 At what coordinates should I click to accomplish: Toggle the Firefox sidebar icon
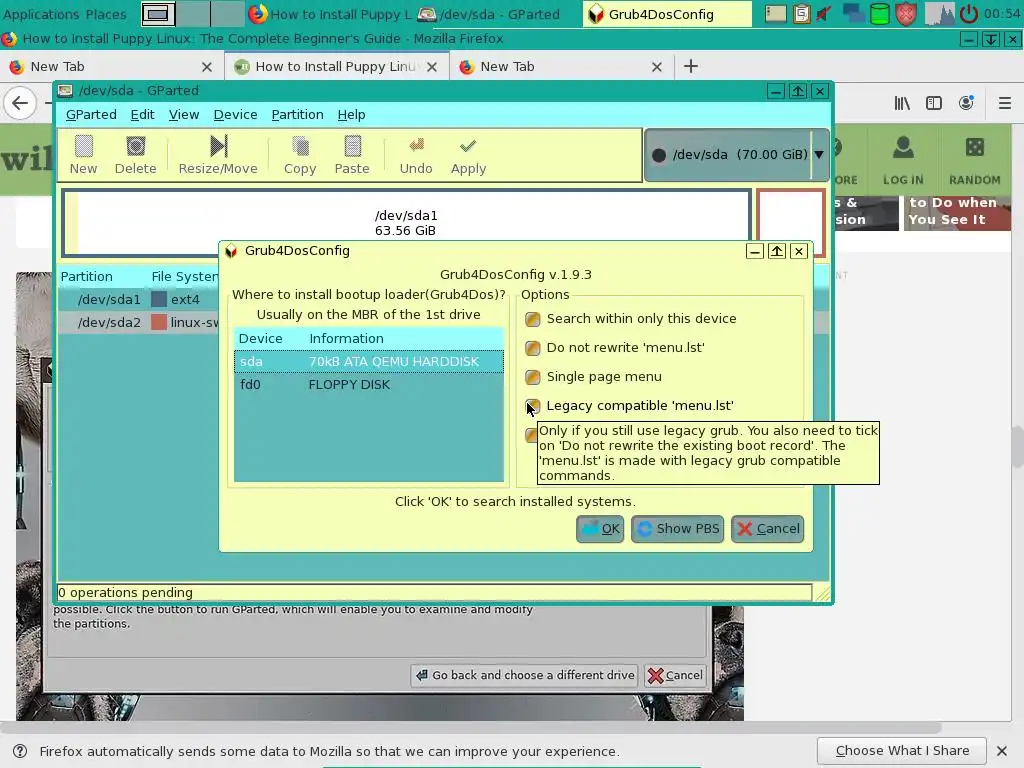point(934,103)
